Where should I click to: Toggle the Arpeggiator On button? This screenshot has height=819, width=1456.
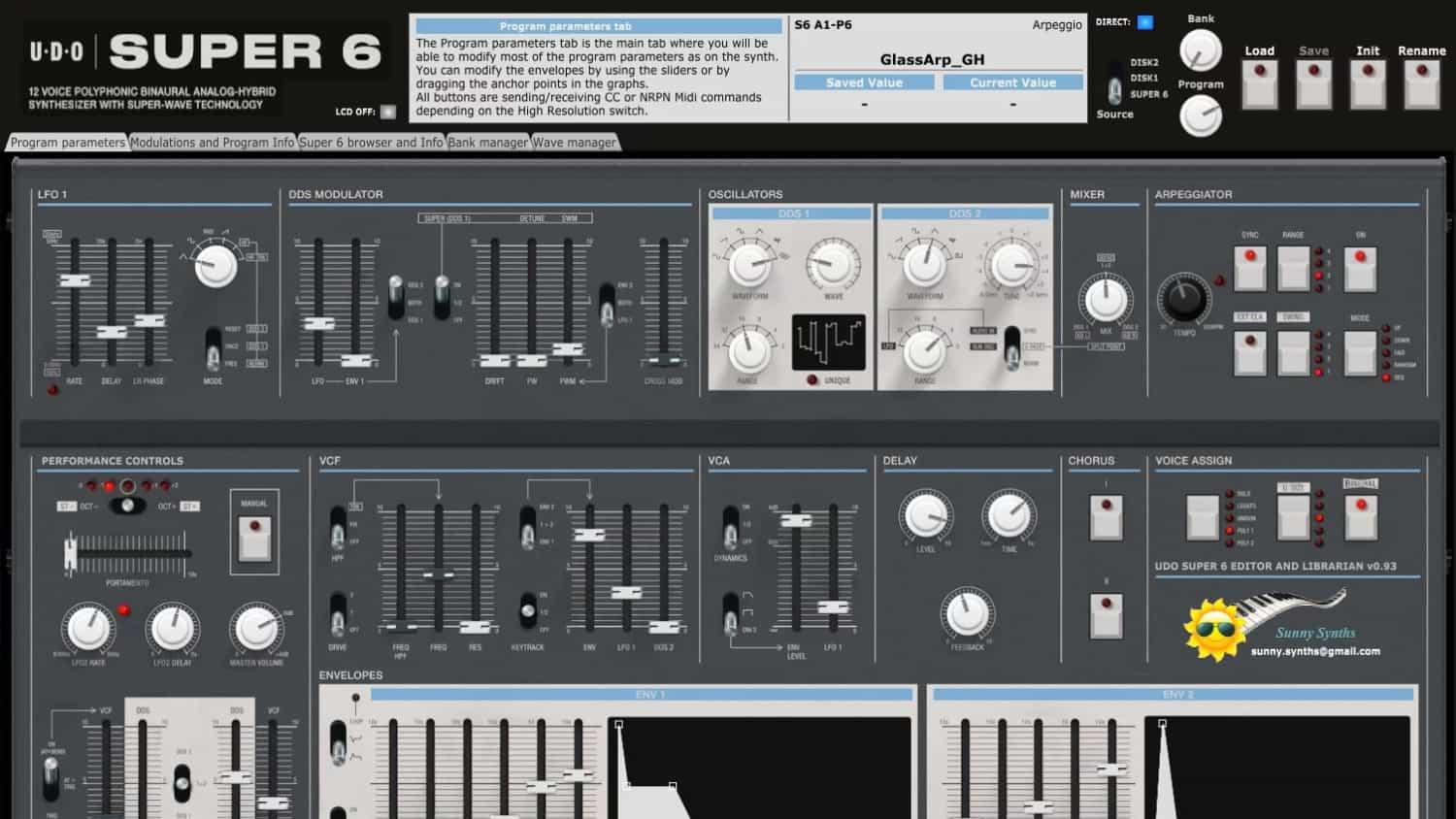1360,269
